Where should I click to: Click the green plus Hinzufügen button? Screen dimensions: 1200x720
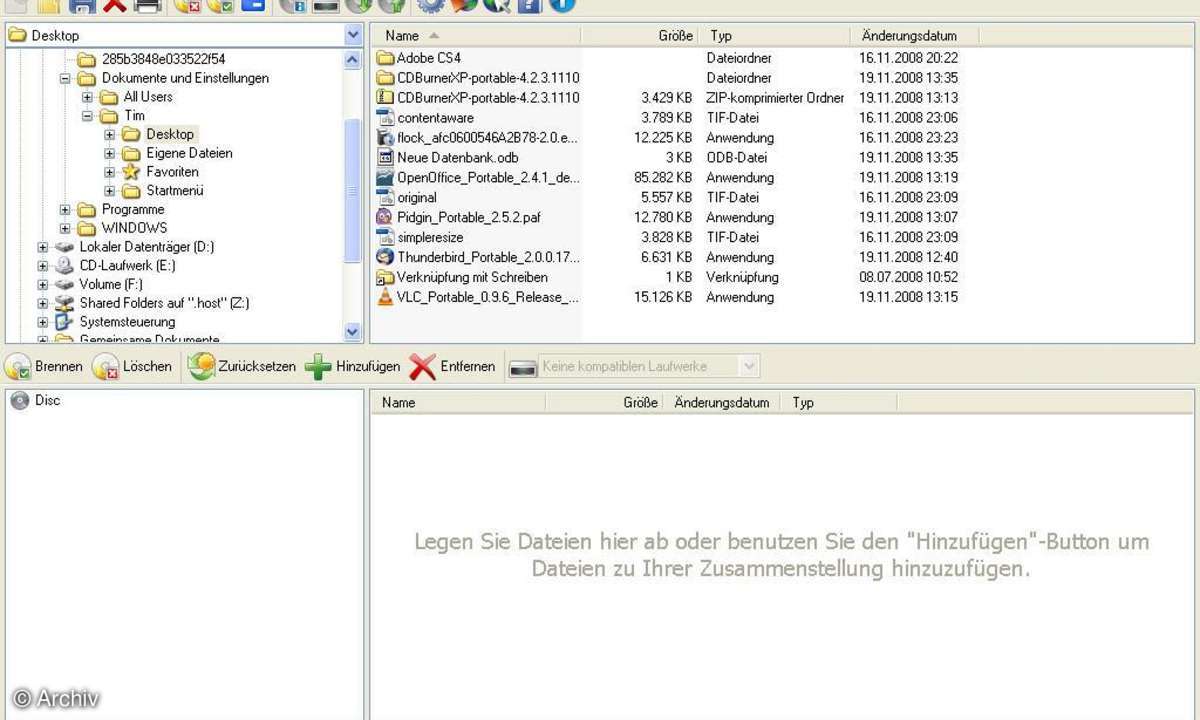click(x=353, y=367)
